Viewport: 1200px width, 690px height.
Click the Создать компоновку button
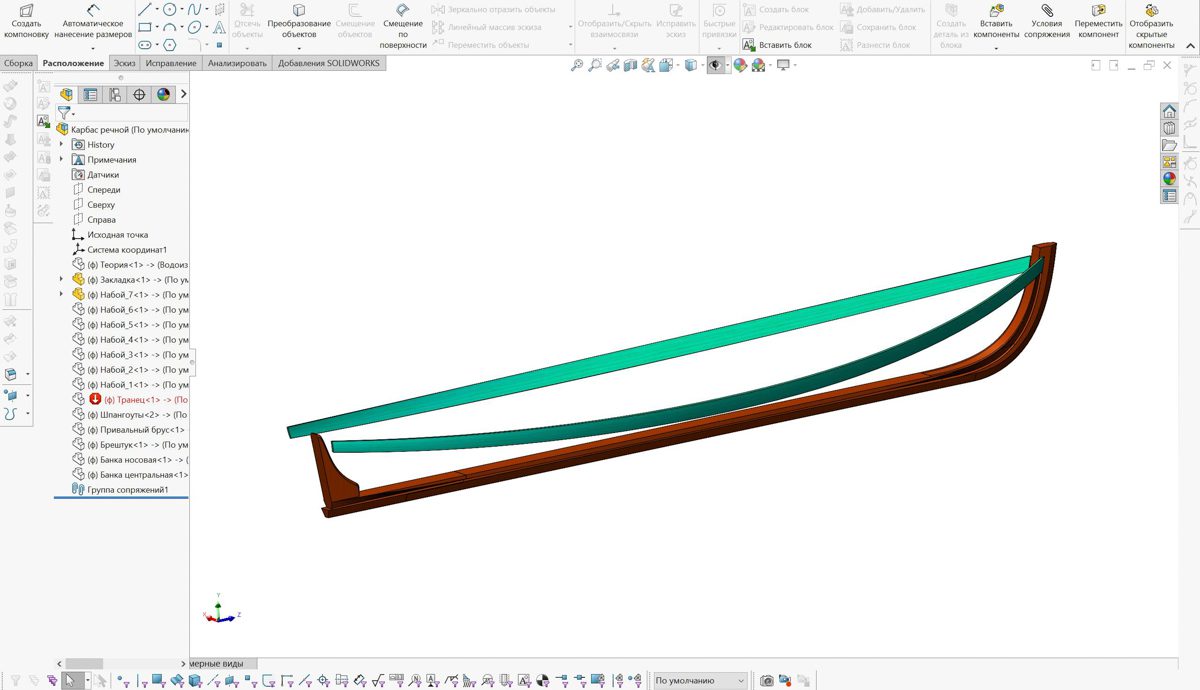click(26, 24)
